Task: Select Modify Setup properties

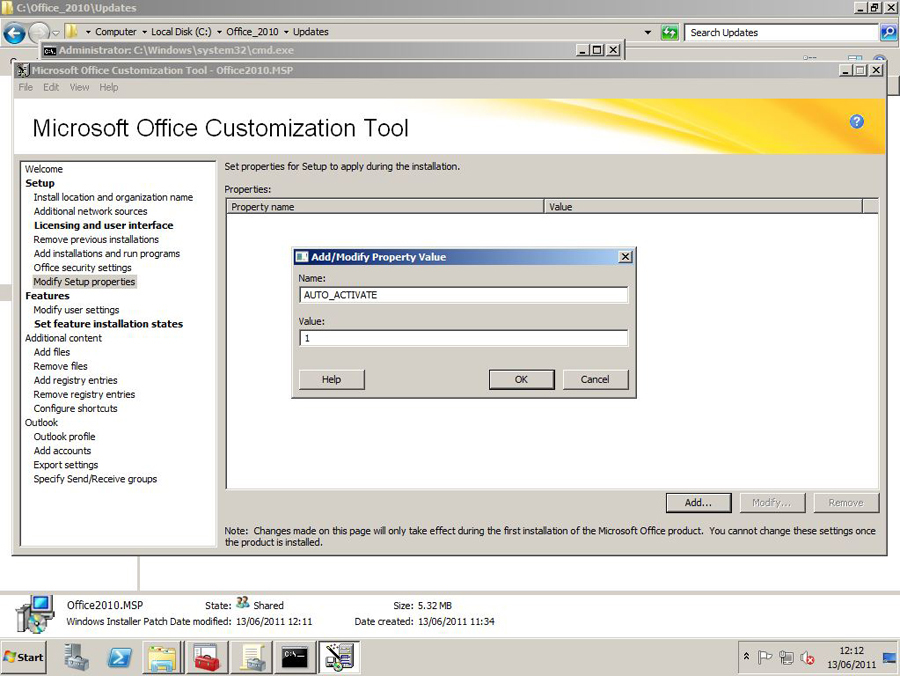Action: (84, 282)
